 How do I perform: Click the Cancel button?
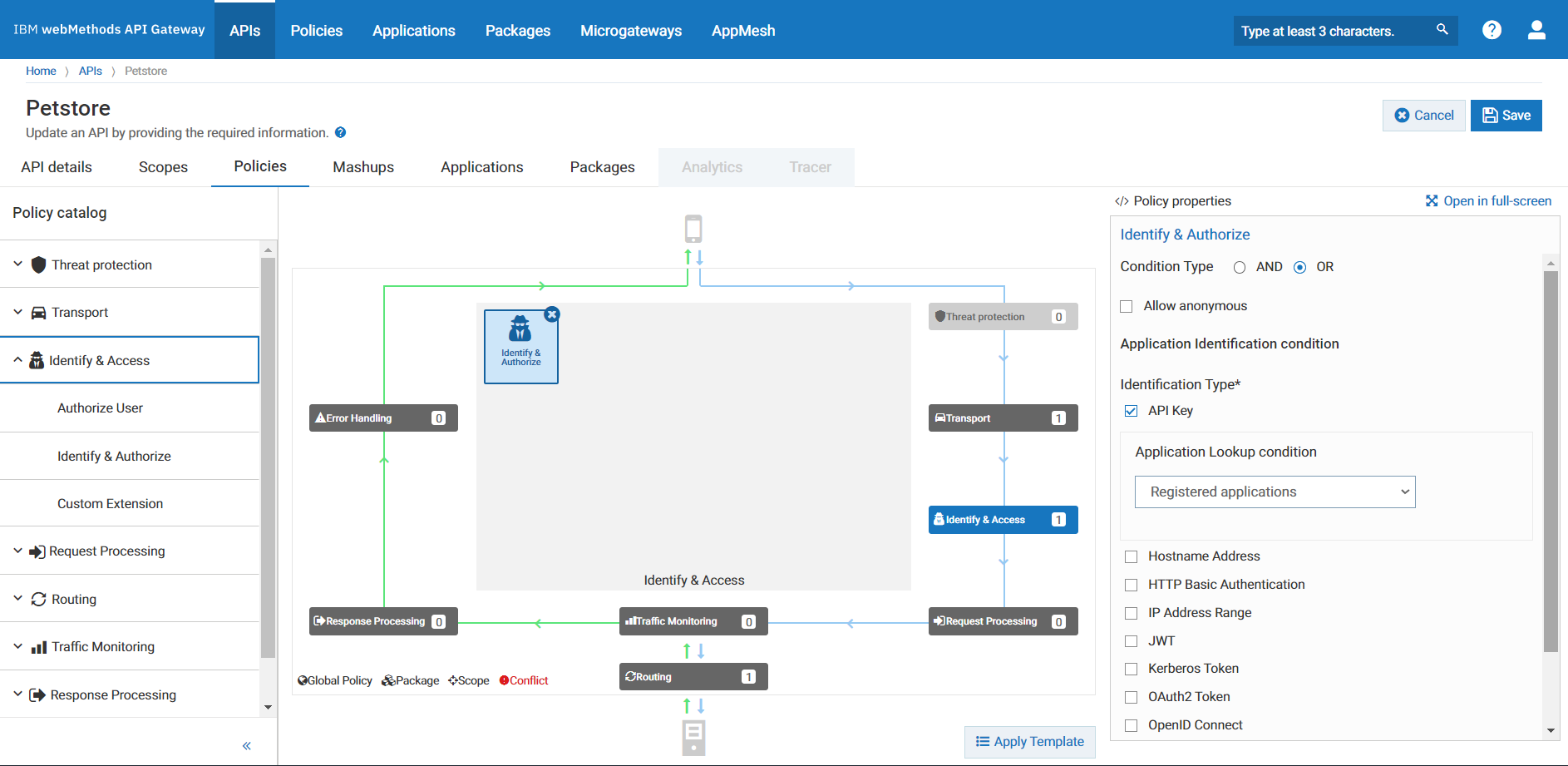1423,116
